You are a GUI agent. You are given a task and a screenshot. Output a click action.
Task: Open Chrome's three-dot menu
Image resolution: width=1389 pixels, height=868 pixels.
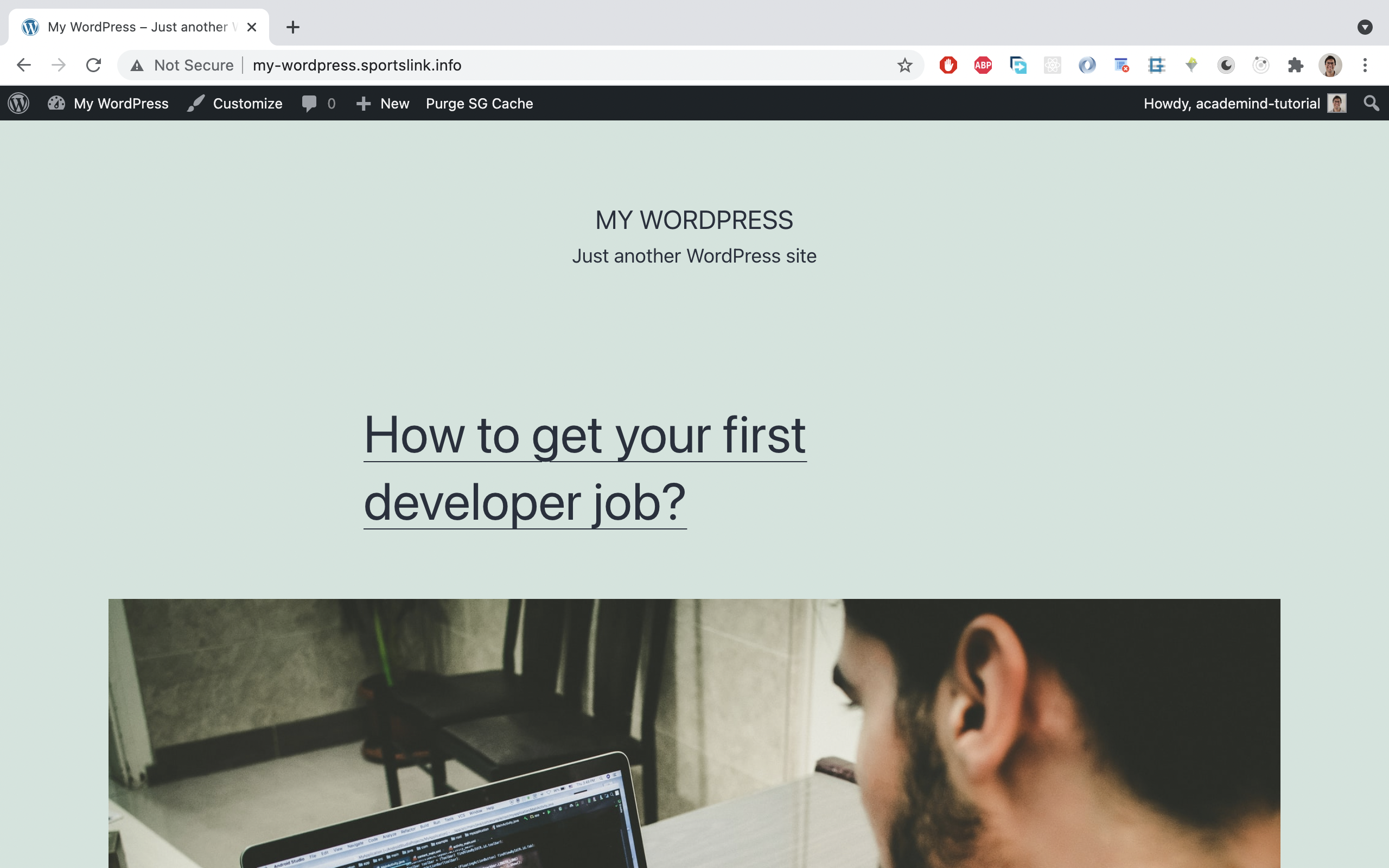tap(1365, 65)
